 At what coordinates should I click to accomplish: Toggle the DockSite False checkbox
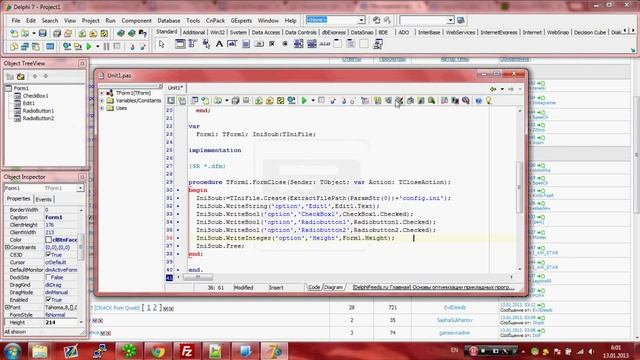[48, 277]
